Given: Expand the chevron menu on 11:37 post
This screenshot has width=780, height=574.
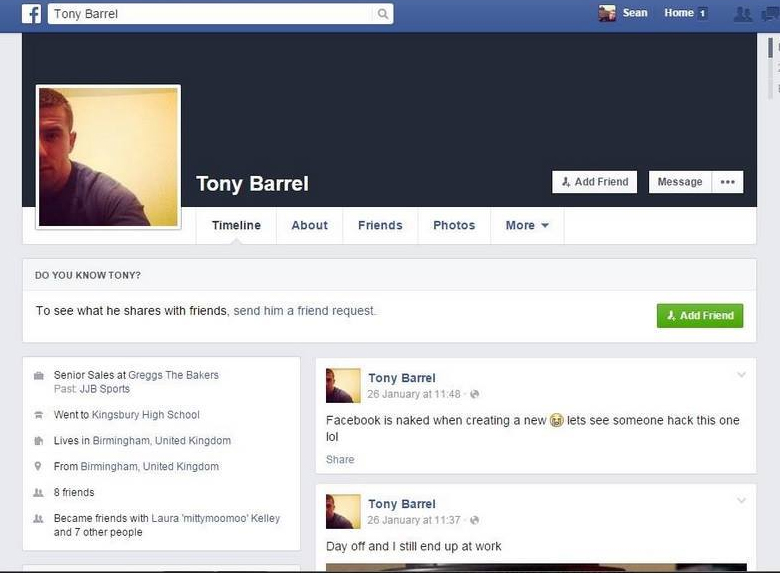Looking at the screenshot, I should pyautogui.click(x=741, y=501).
